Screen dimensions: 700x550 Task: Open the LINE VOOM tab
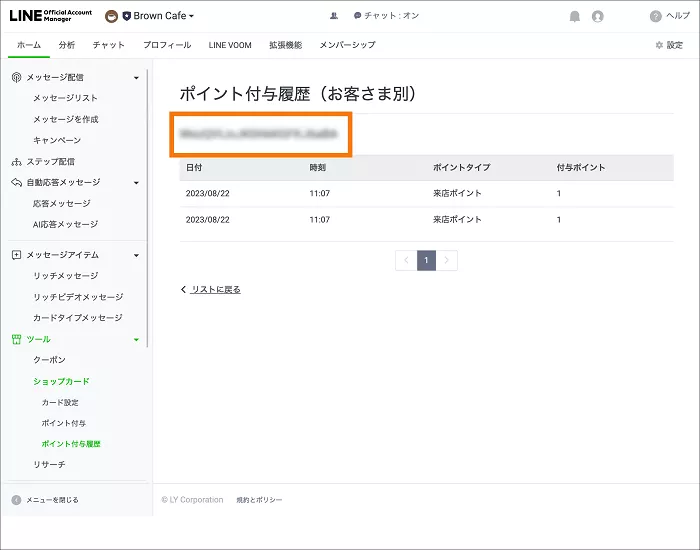(x=230, y=45)
